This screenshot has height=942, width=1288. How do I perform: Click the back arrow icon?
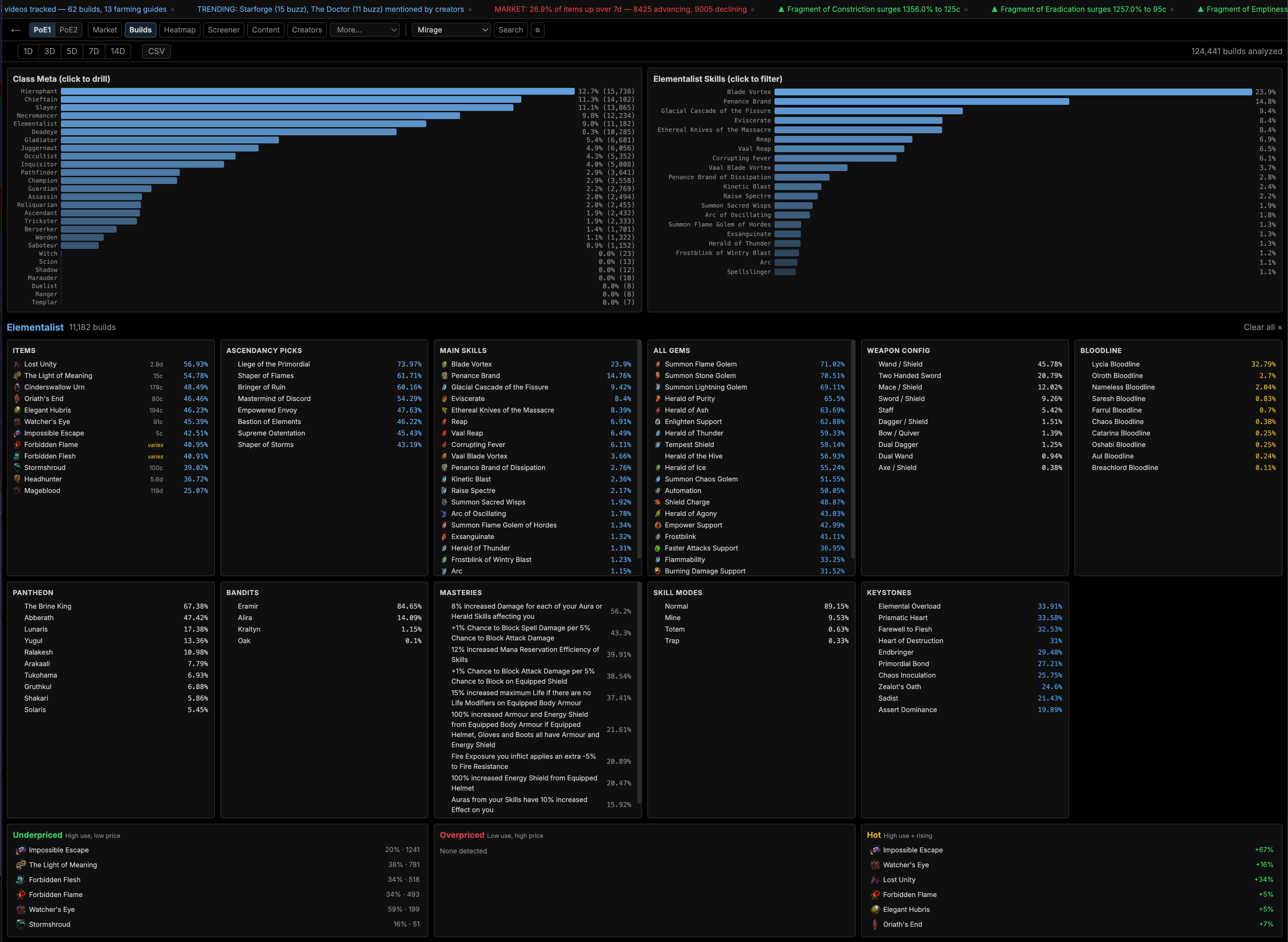(x=16, y=30)
